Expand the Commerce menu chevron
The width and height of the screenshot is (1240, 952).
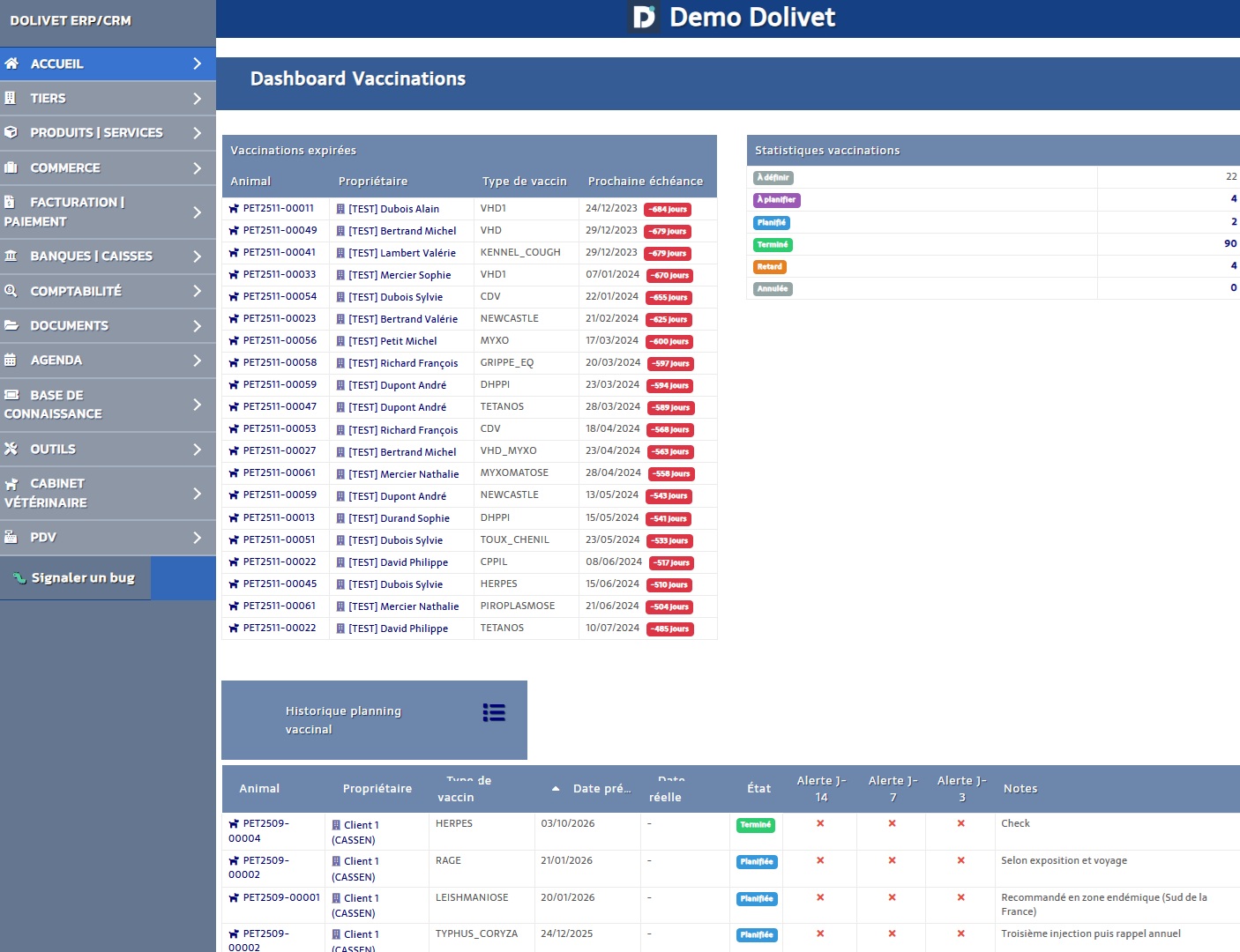click(197, 168)
